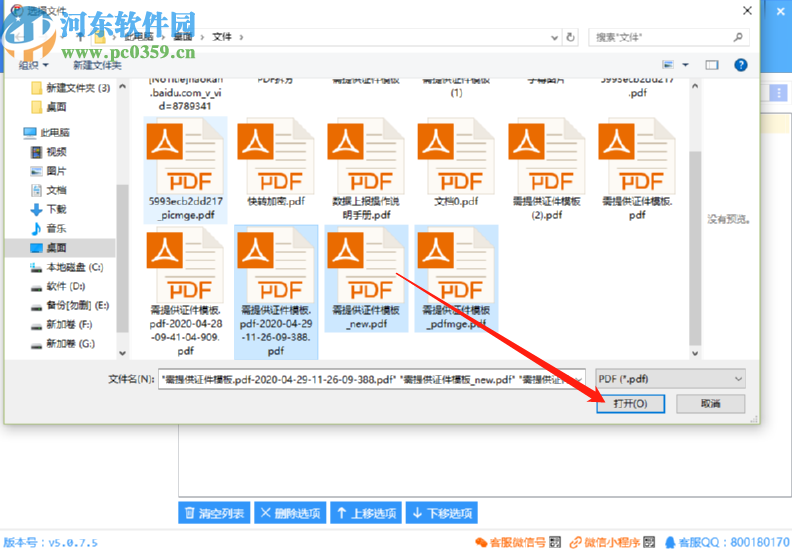Click 下移选项 move down button
The image size is (792, 554).
442,513
